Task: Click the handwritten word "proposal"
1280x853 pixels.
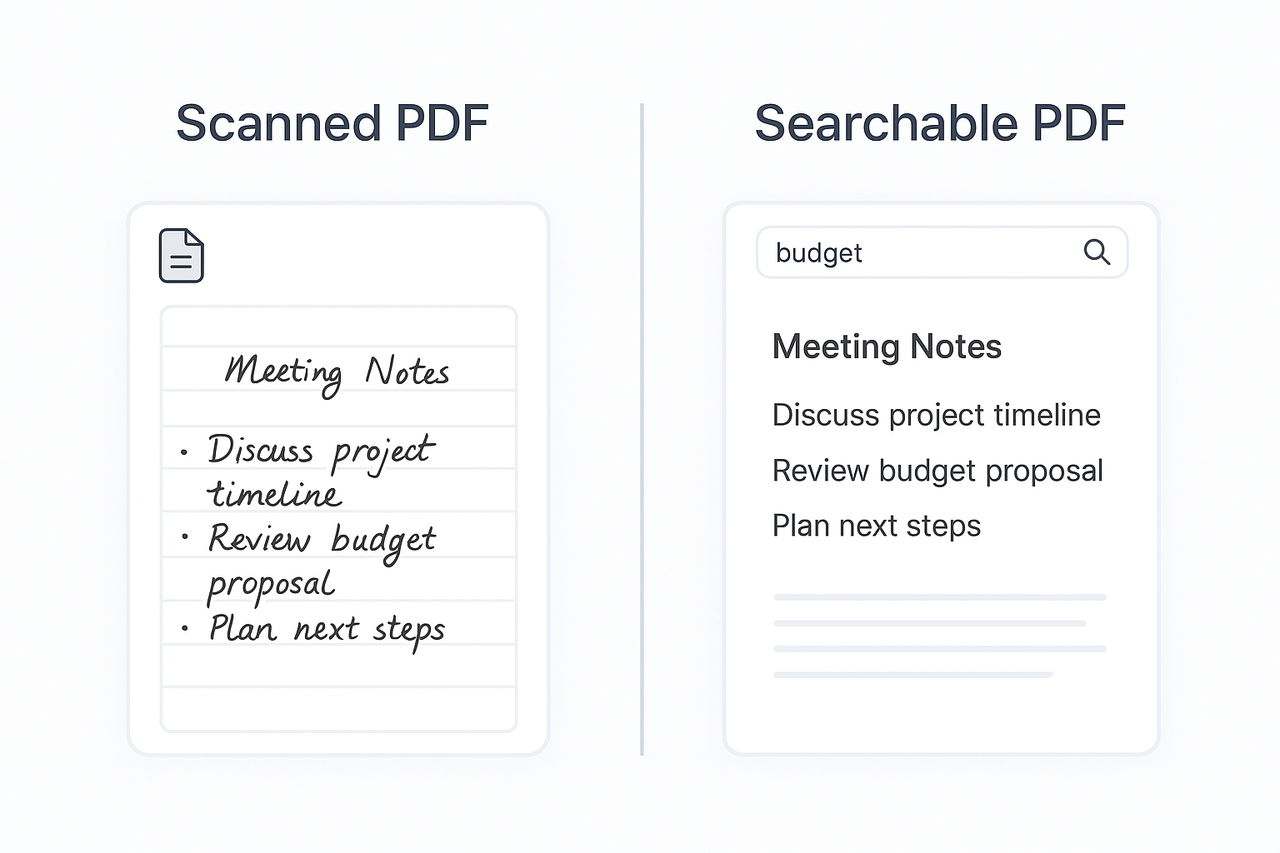Action: click(270, 585)
